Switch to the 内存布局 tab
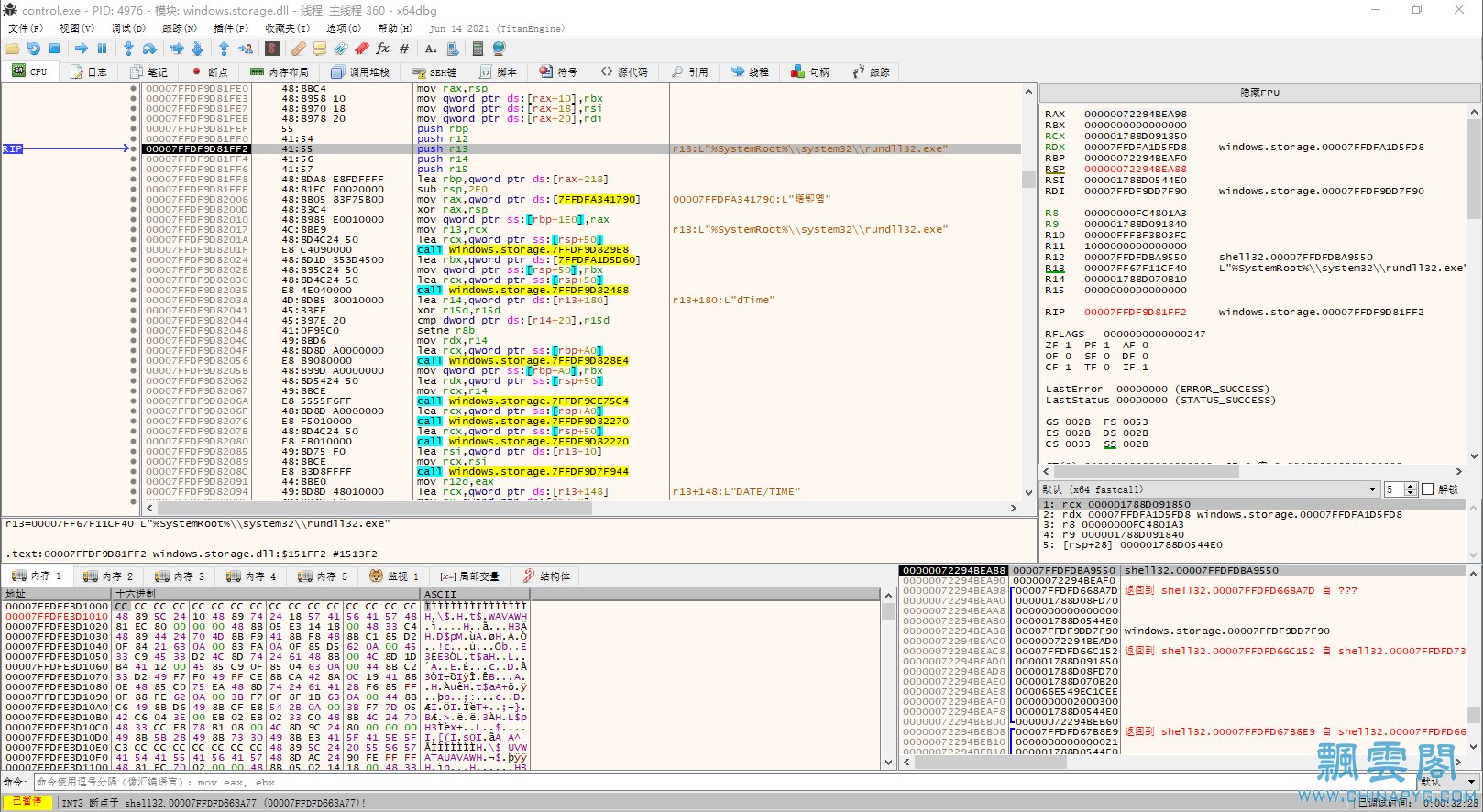Image resolution: width=1483 pixels, height=812 pixels. tap(280, 71)
